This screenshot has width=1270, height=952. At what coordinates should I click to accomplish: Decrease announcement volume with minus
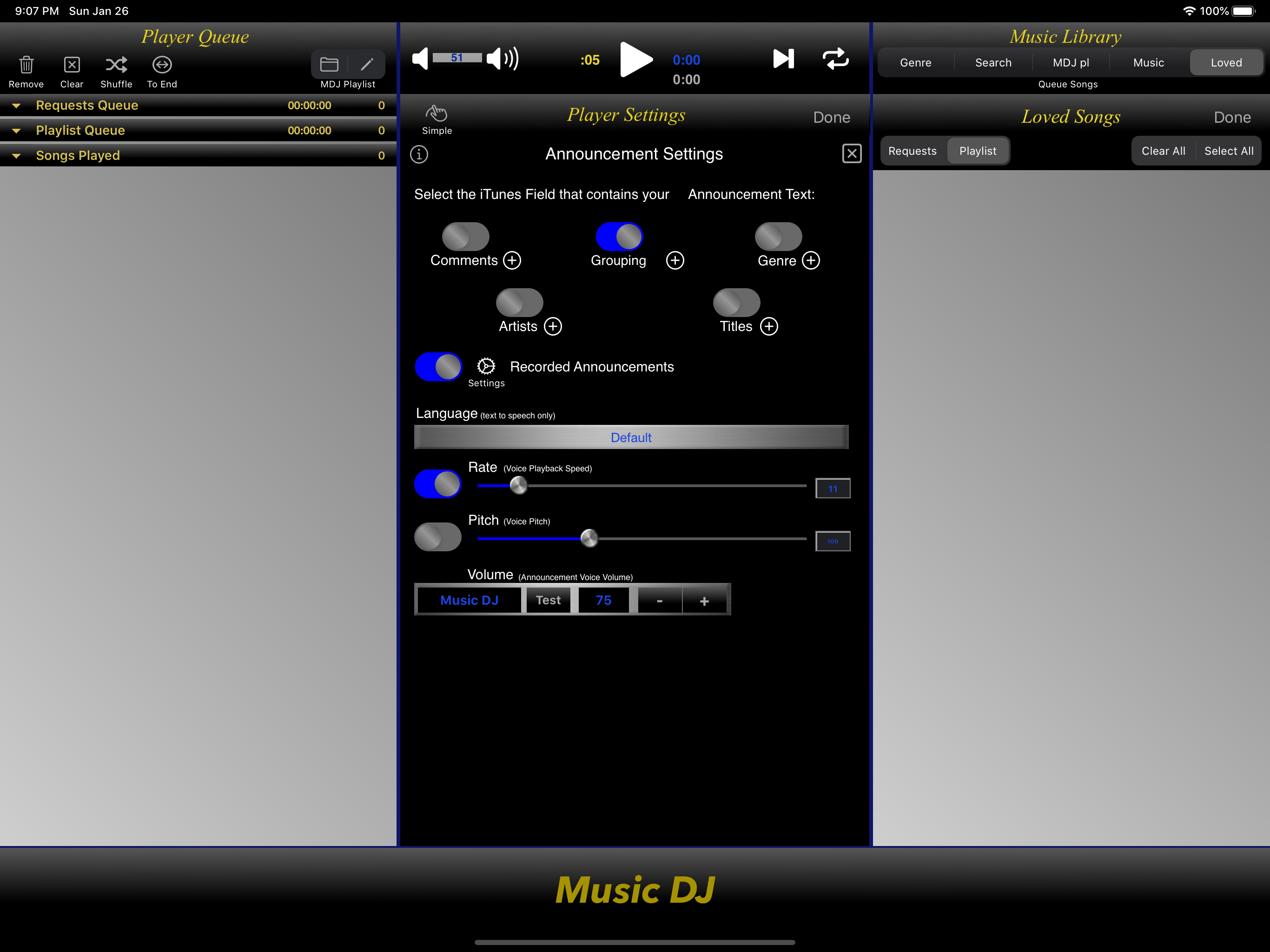point(660,601)
